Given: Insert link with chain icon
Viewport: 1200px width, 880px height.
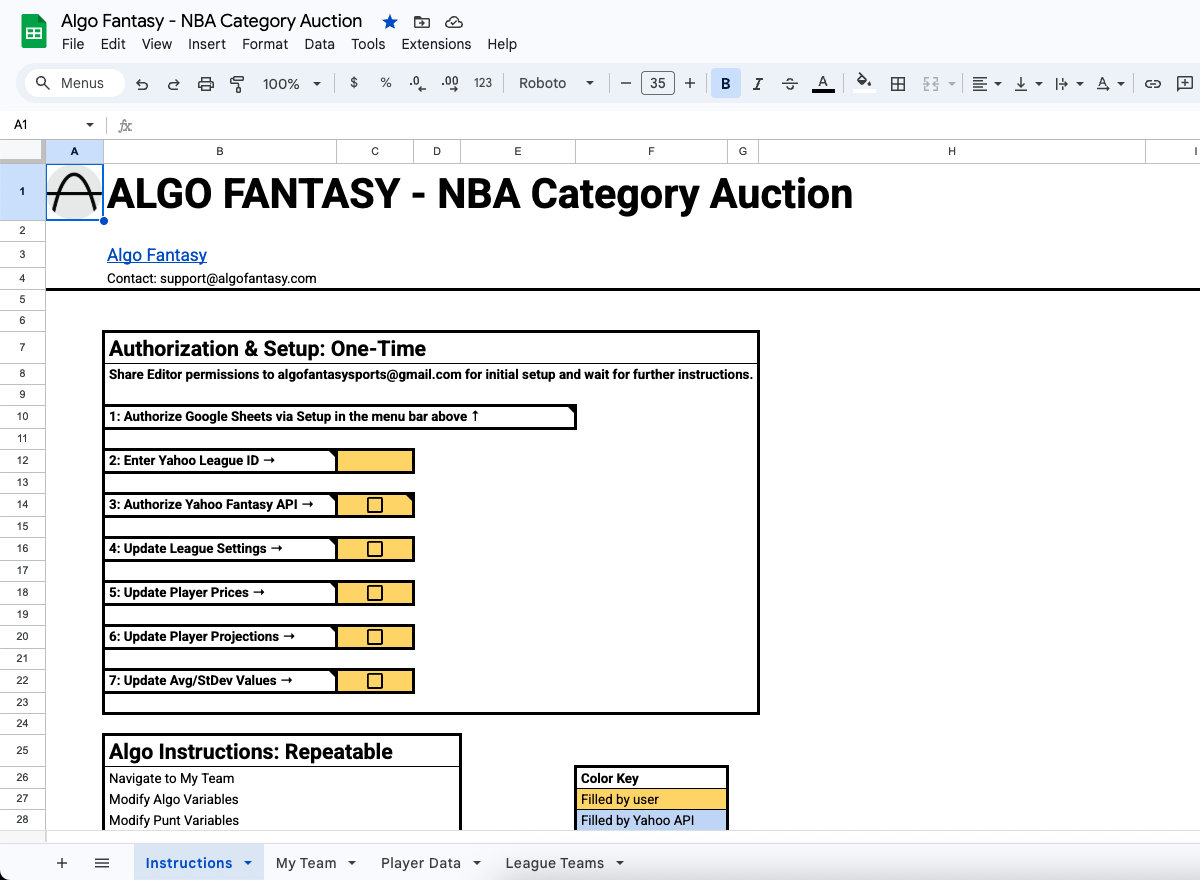Looking at the screenshot, I should (x=1153, y=84).
